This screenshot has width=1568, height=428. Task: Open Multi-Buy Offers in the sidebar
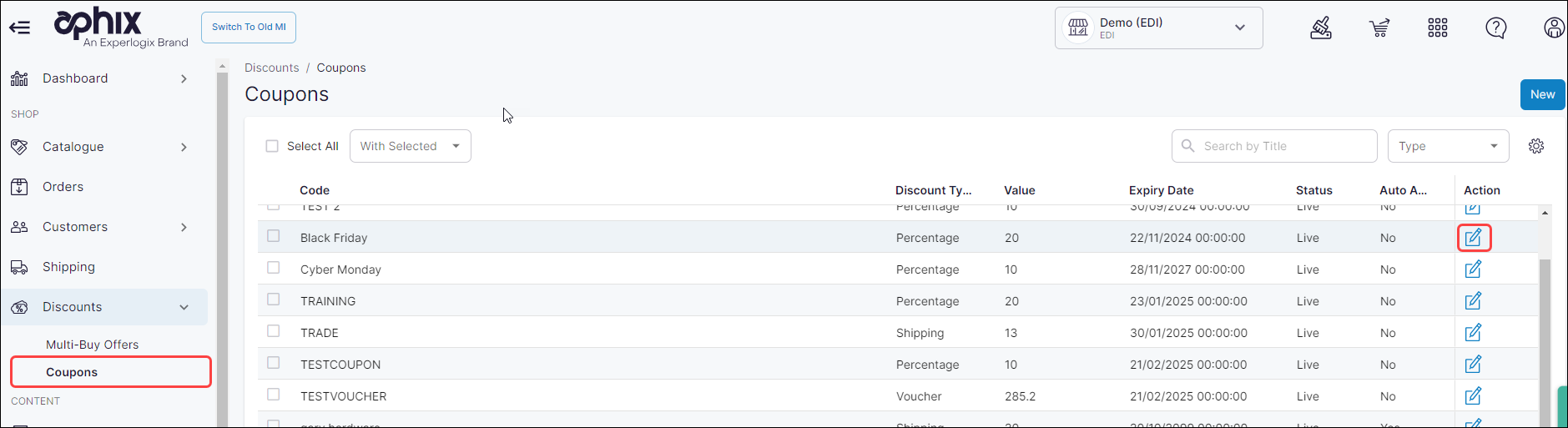click(92, 345)
